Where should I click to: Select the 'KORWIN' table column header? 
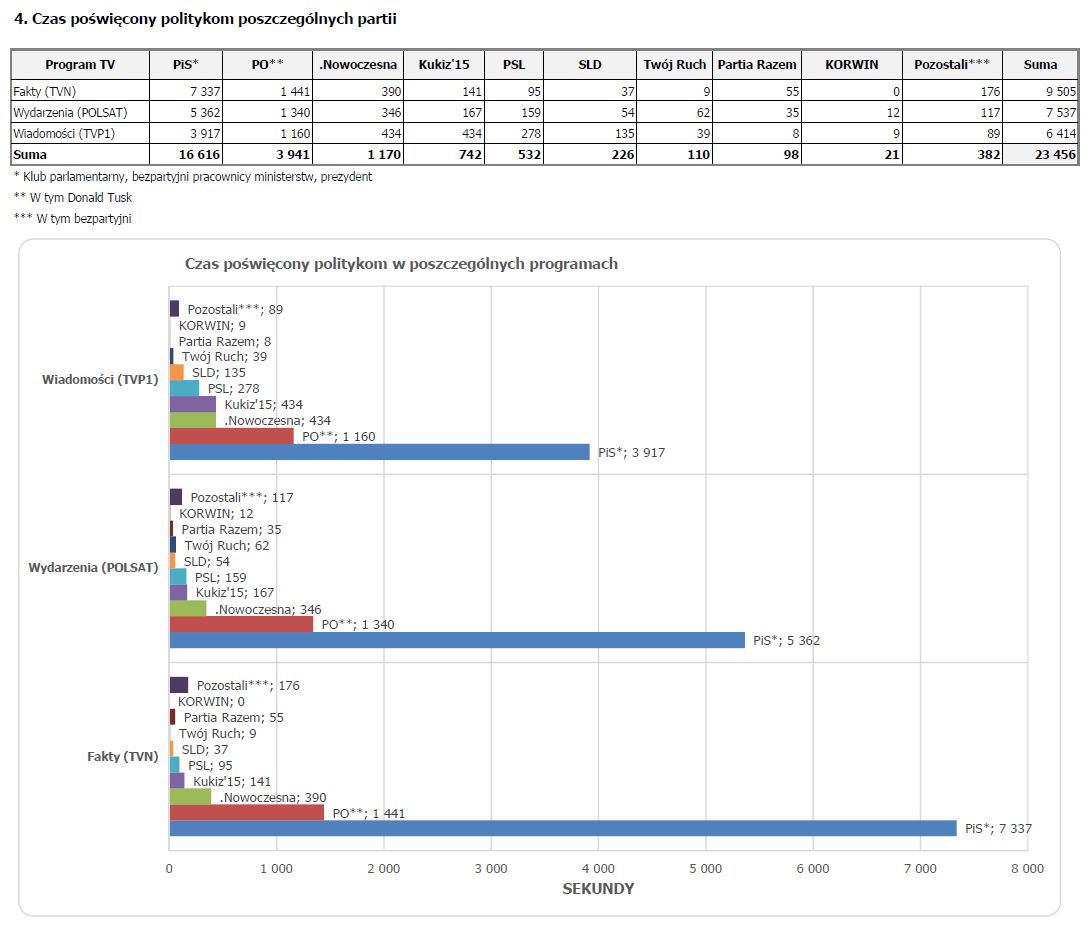point(851,64)
